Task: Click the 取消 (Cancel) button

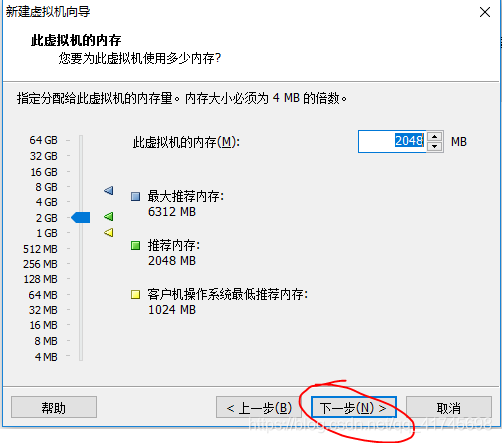Action: click(449, 407)
